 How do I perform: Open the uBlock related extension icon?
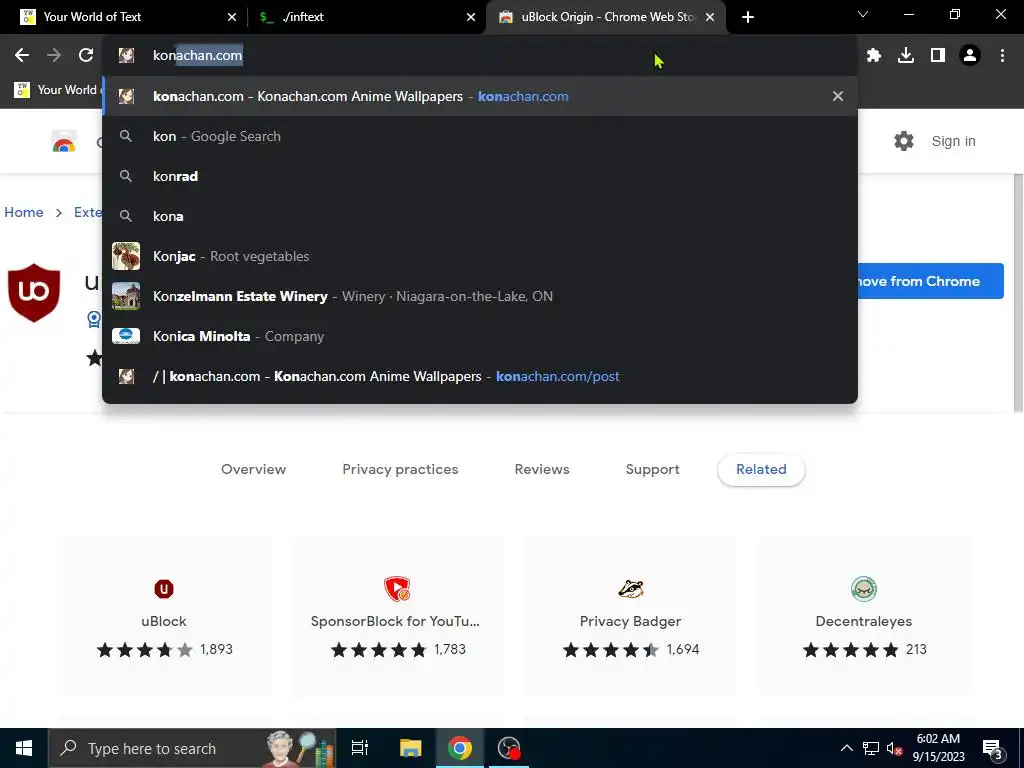164,589
